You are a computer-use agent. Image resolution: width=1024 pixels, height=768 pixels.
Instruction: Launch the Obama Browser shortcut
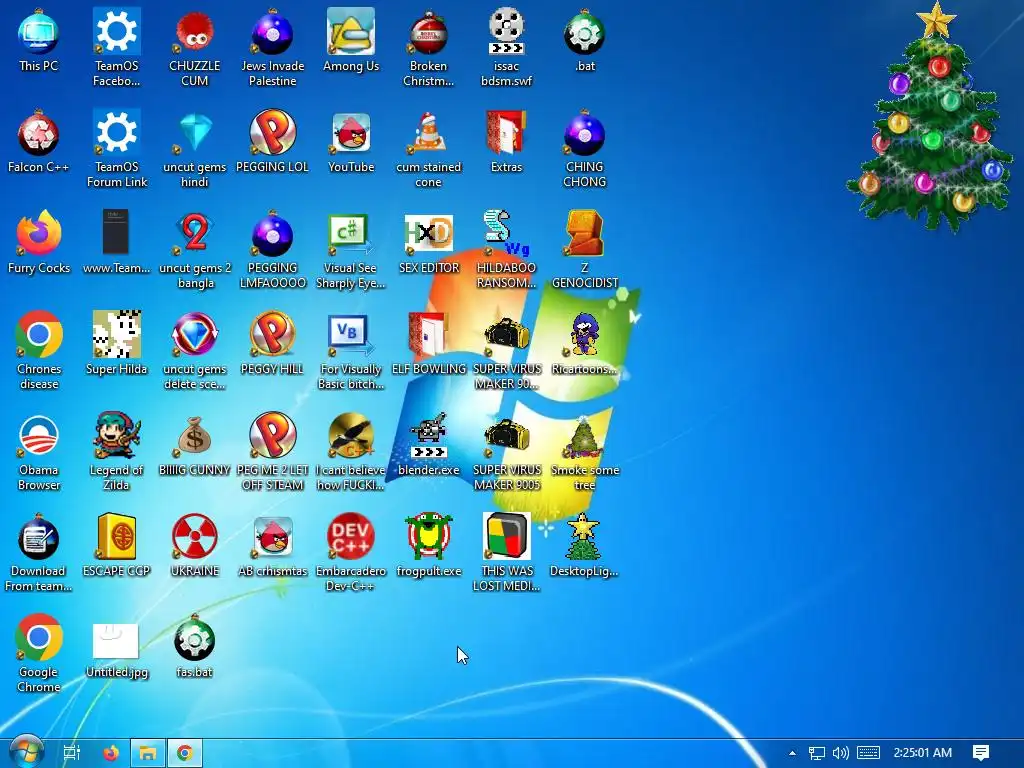click(39, 436)
